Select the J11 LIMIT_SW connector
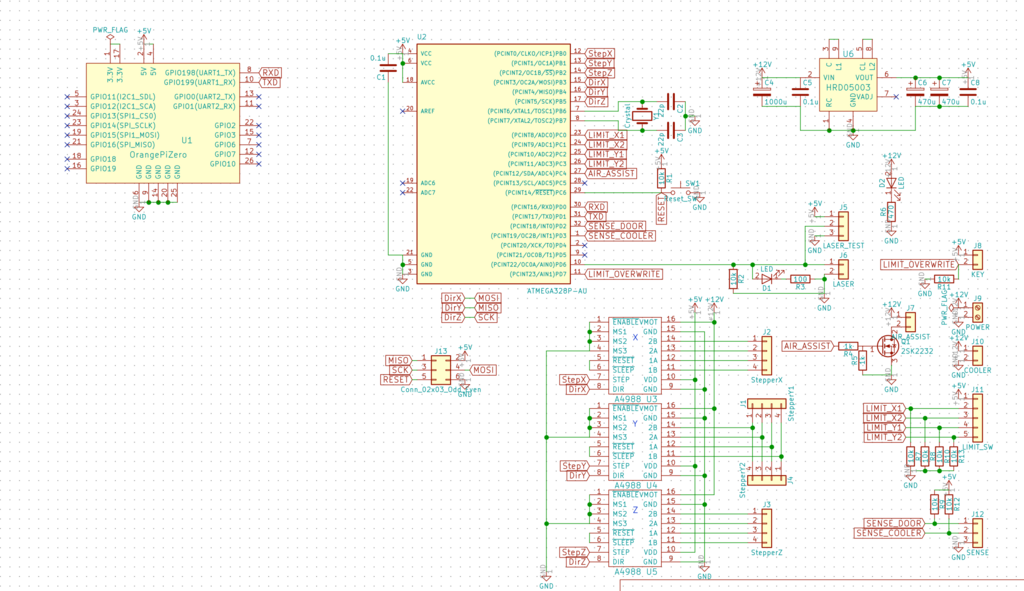1024x591 pixels. click(977, 418)
